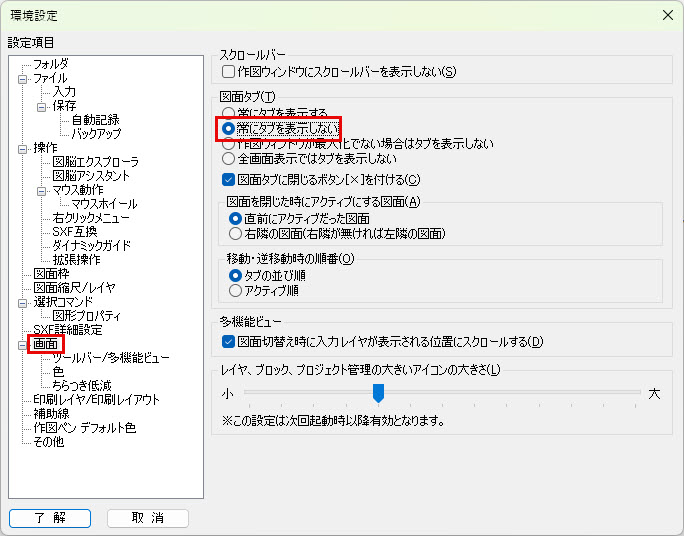Select 色 under 画面 in tree

[x=59, y=371]
